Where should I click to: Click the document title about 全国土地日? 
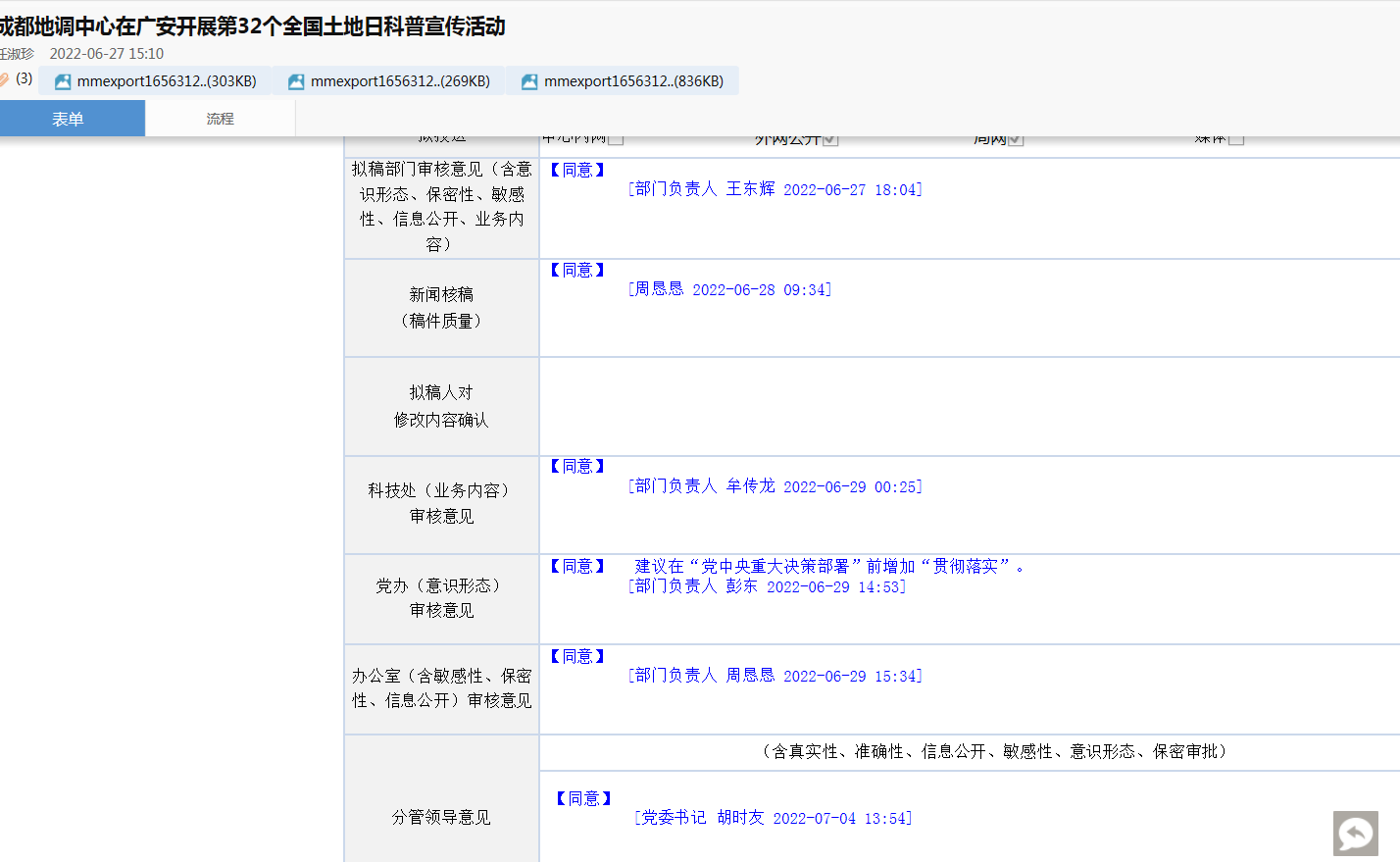tap(252, 26)
